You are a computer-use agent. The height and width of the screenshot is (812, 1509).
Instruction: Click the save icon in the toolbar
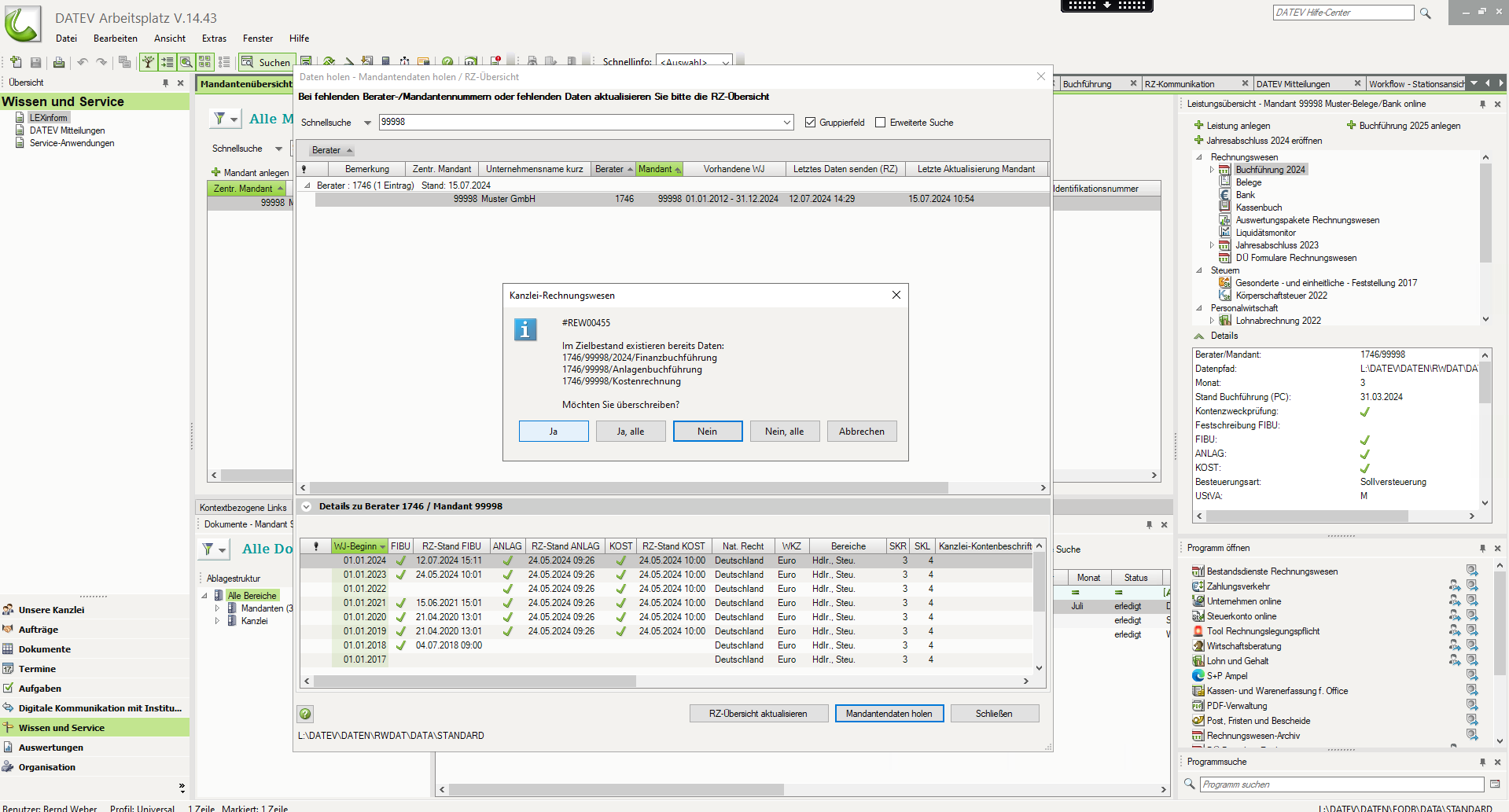tap(35, 62)
